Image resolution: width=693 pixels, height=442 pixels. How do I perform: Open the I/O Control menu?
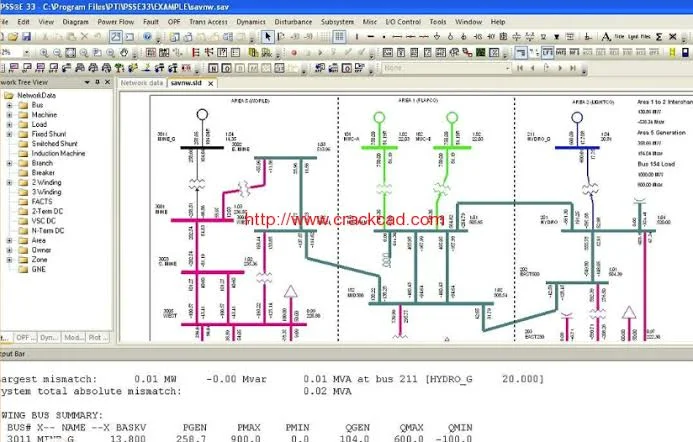[403, 22]
